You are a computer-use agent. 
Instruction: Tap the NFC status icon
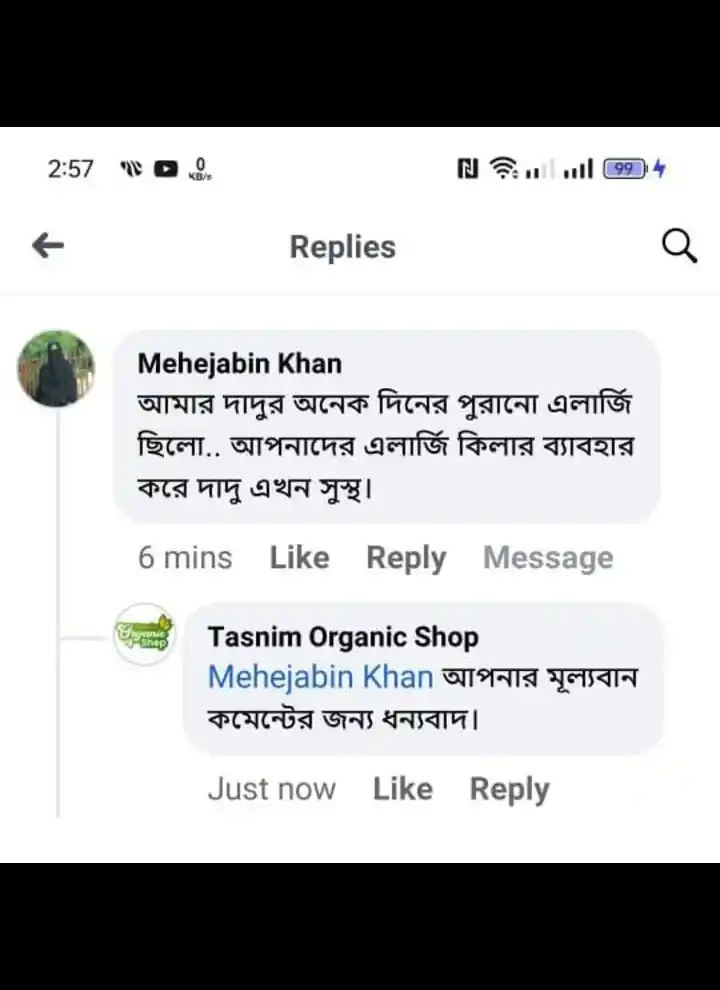pos(467,169)
